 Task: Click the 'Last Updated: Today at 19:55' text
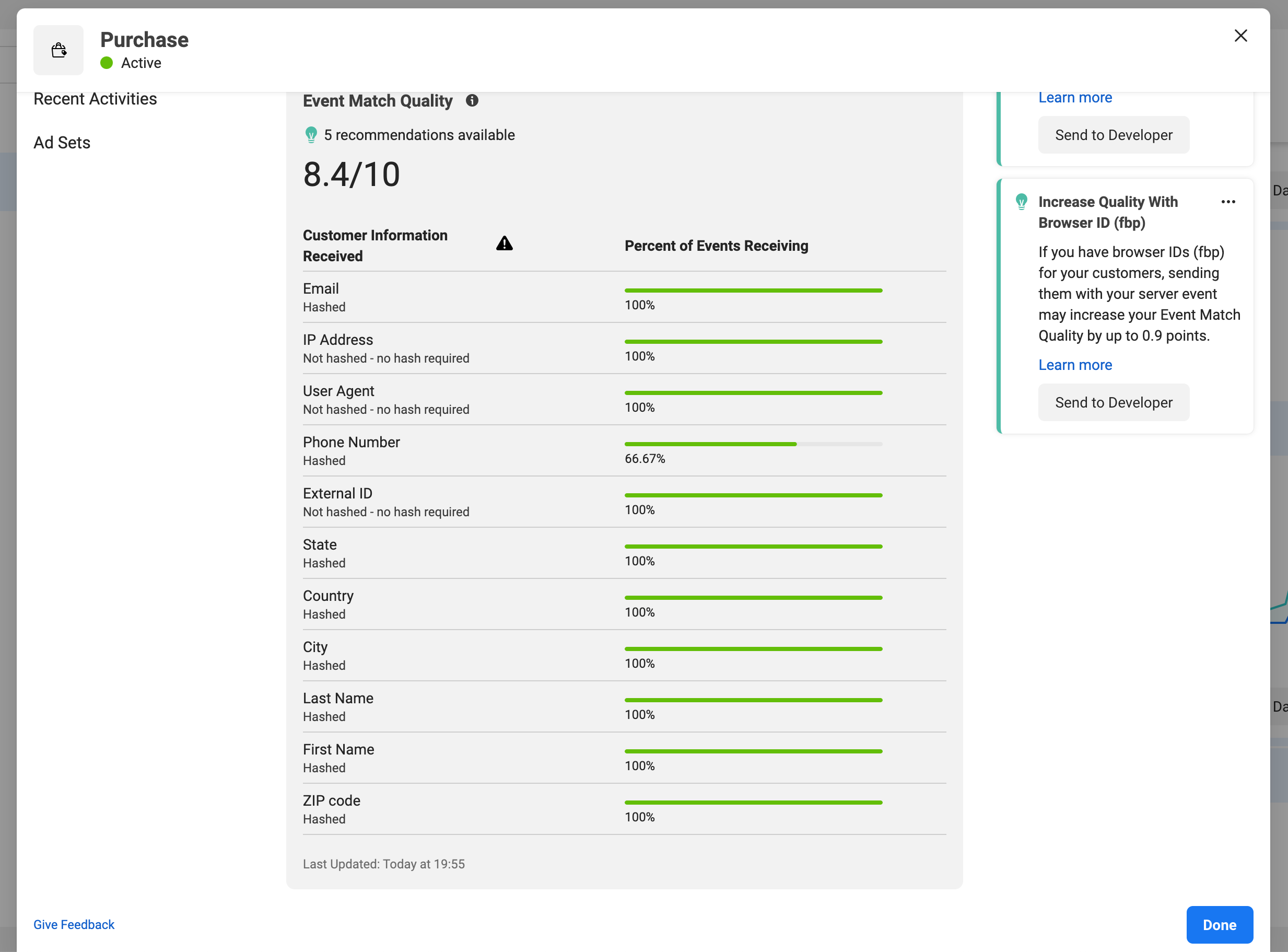pyautogui.click(x=384, y=864)
